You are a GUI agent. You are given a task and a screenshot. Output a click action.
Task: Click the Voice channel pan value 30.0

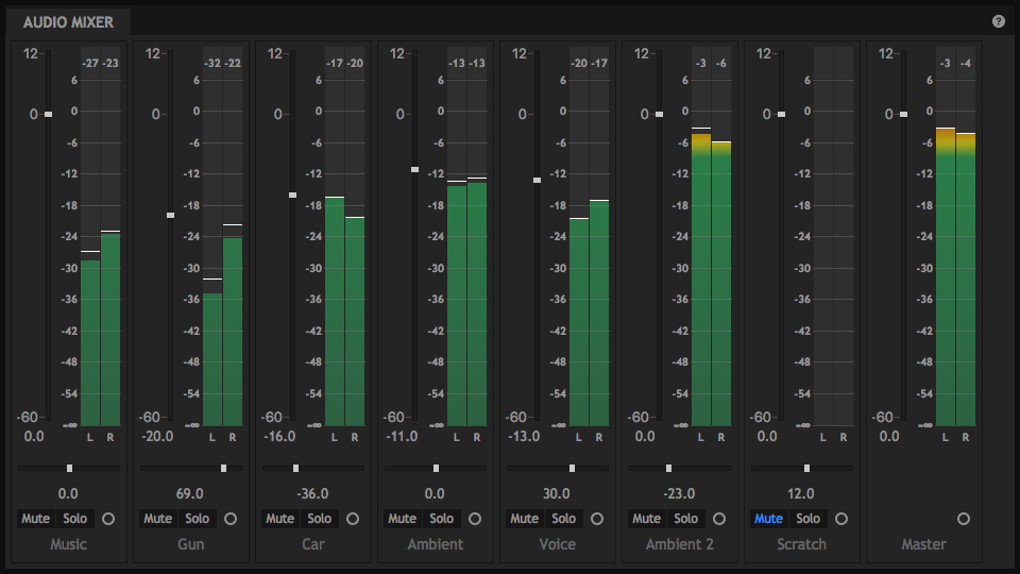(x=557, y=493)
